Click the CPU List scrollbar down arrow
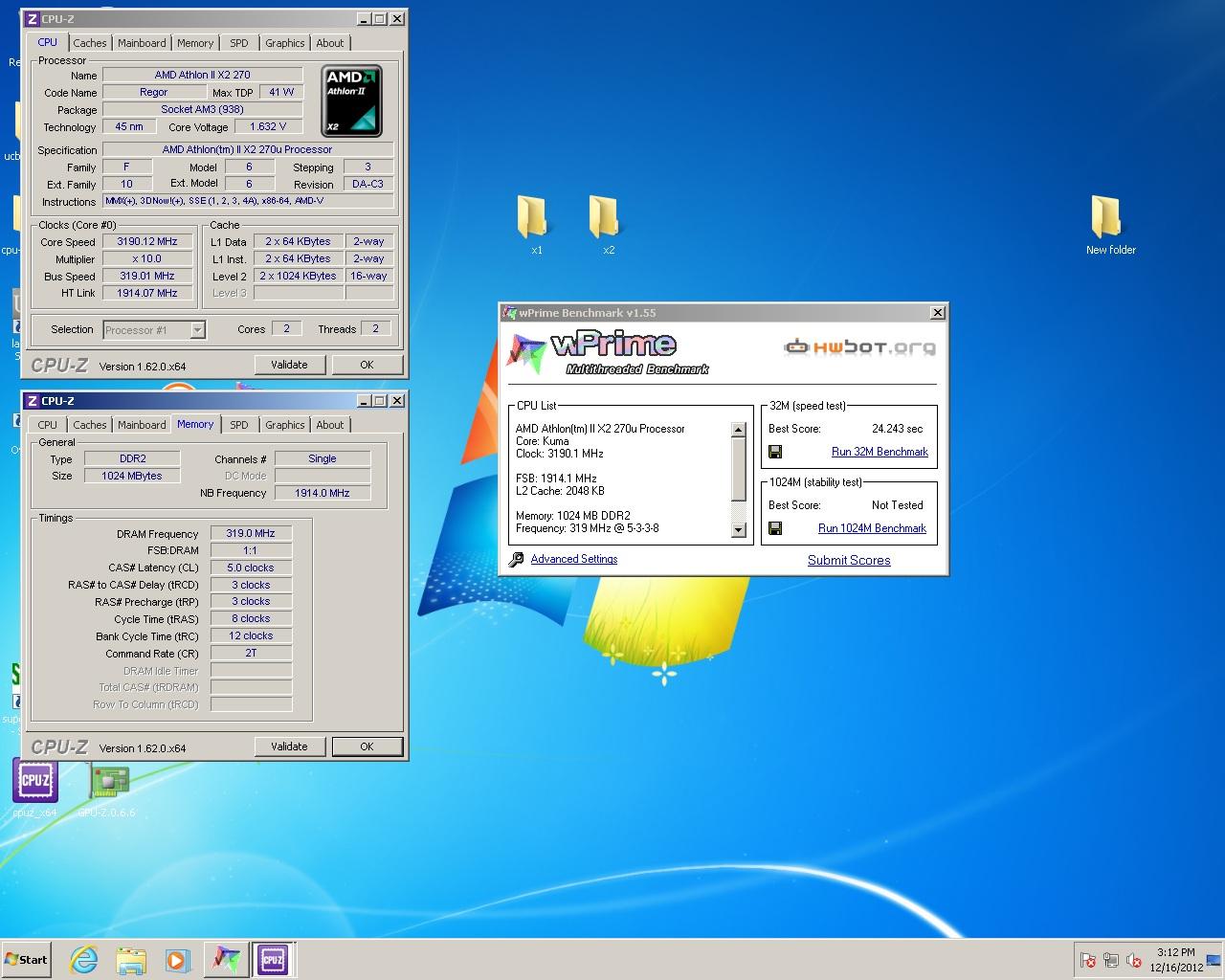This screenshot has width=1225, height=980. click(738, 530)
